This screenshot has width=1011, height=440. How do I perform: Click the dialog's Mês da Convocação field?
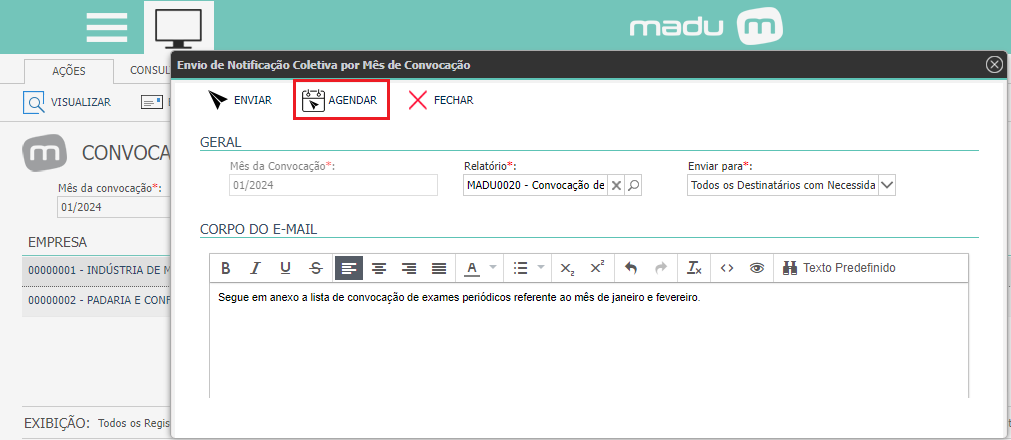pos(333,186)
